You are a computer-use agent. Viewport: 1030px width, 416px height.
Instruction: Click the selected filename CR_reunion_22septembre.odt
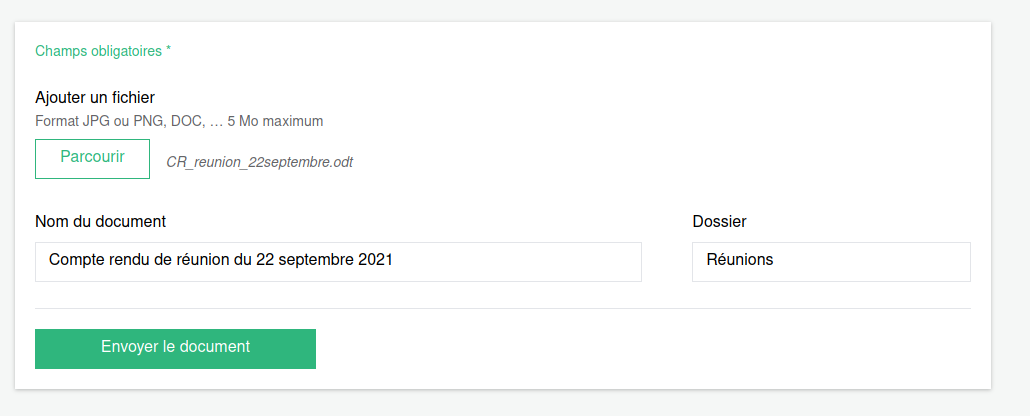click(x=259, y=162)
